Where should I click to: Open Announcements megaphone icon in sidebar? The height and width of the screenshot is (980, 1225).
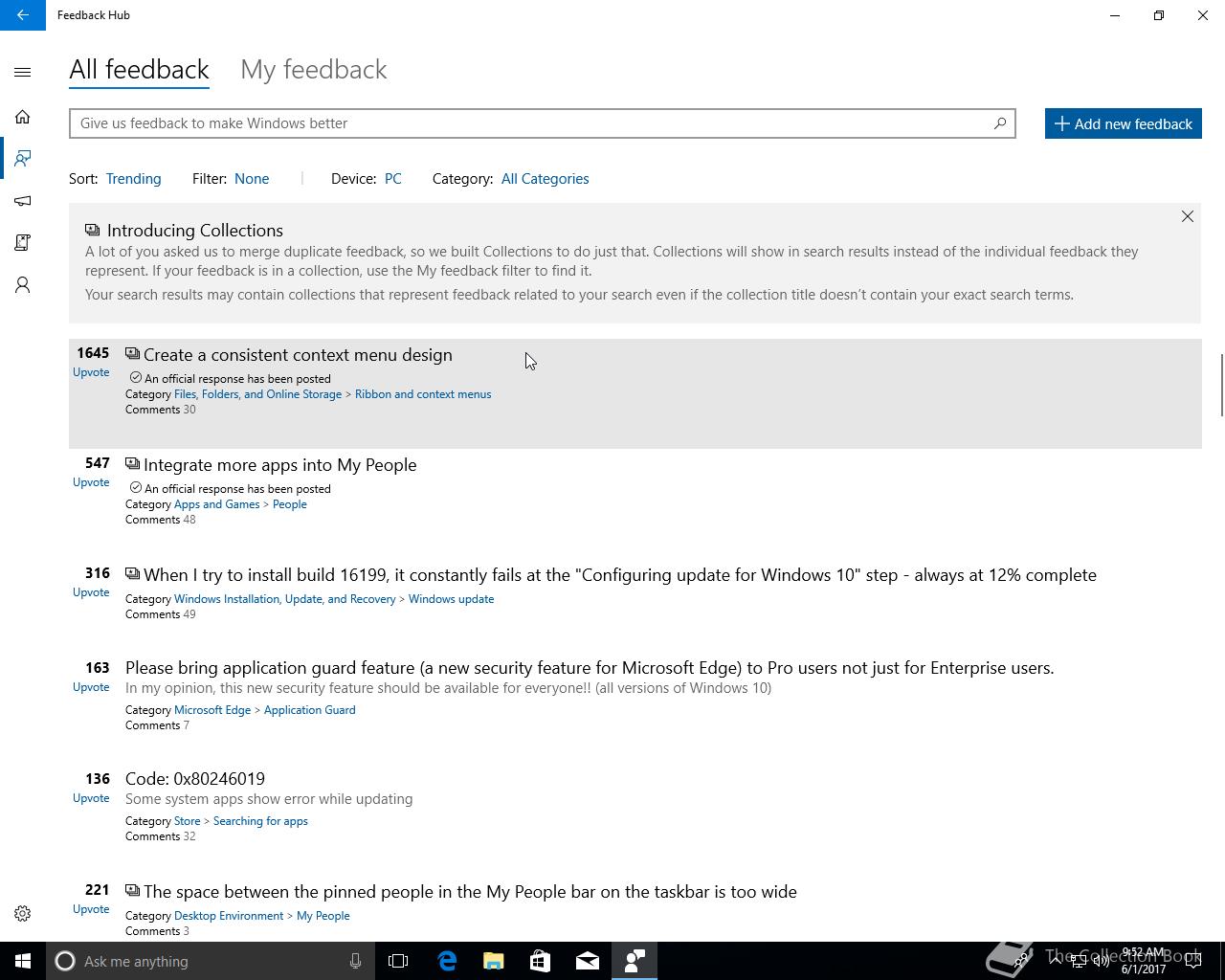tap(23, 201)
